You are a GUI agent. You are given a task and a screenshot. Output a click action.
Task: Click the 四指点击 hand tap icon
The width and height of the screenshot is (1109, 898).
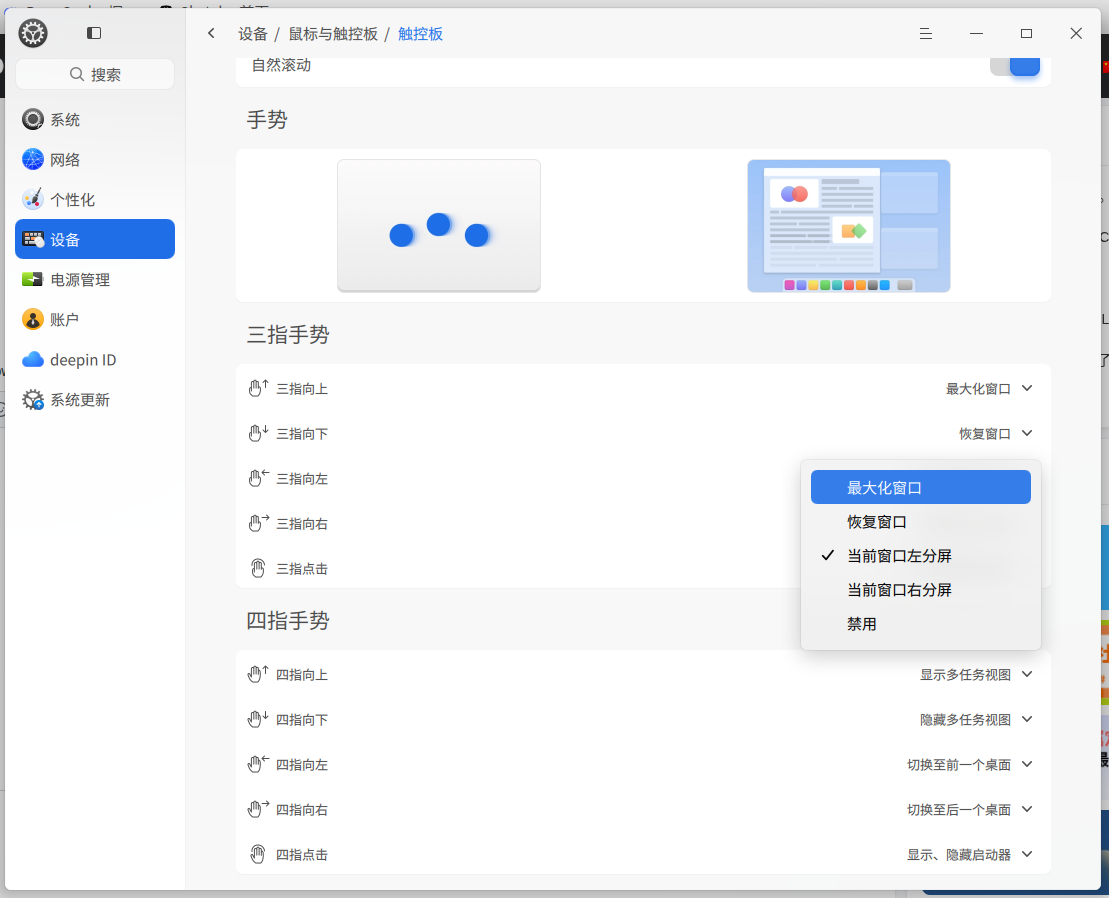click(x=258, y=854)
